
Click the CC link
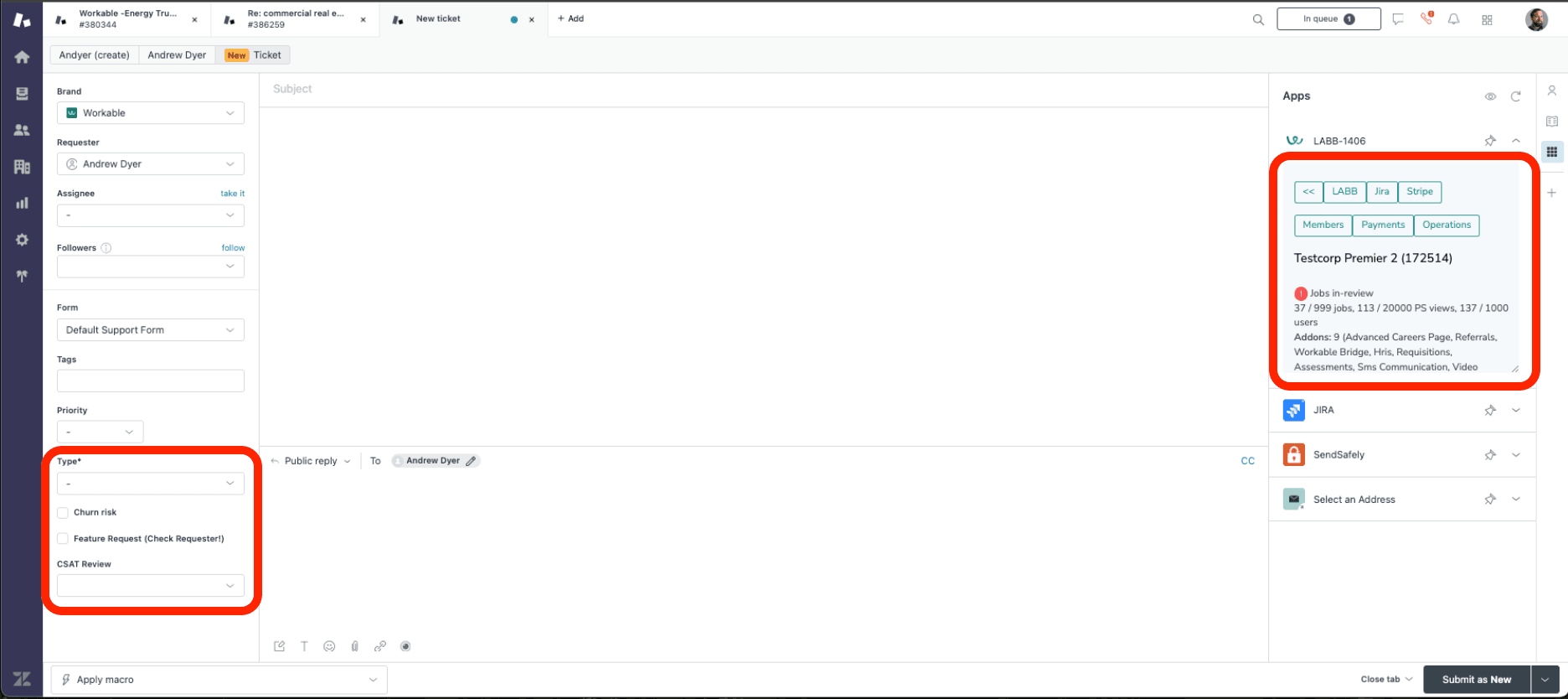1248,461
